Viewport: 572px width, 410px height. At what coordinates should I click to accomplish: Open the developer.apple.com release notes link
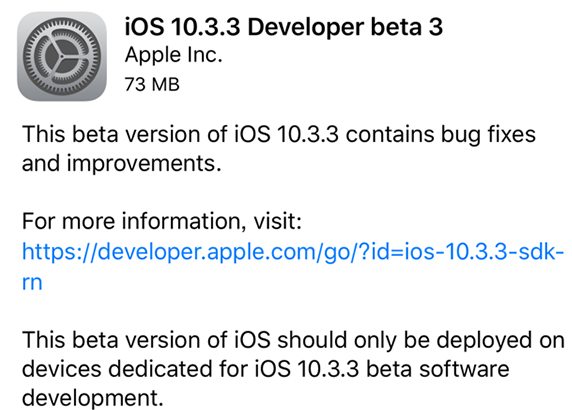(293, 252)
